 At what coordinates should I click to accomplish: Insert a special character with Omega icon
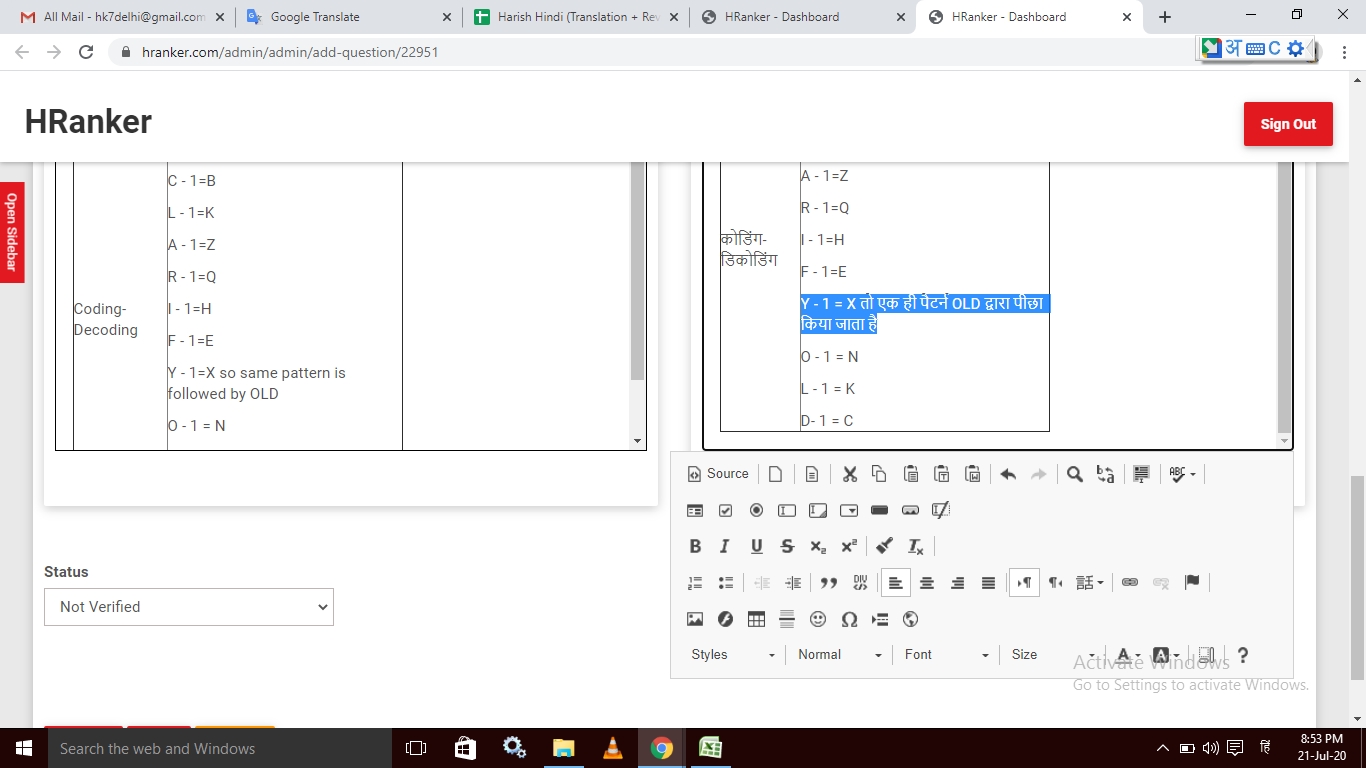click(849, 619)
